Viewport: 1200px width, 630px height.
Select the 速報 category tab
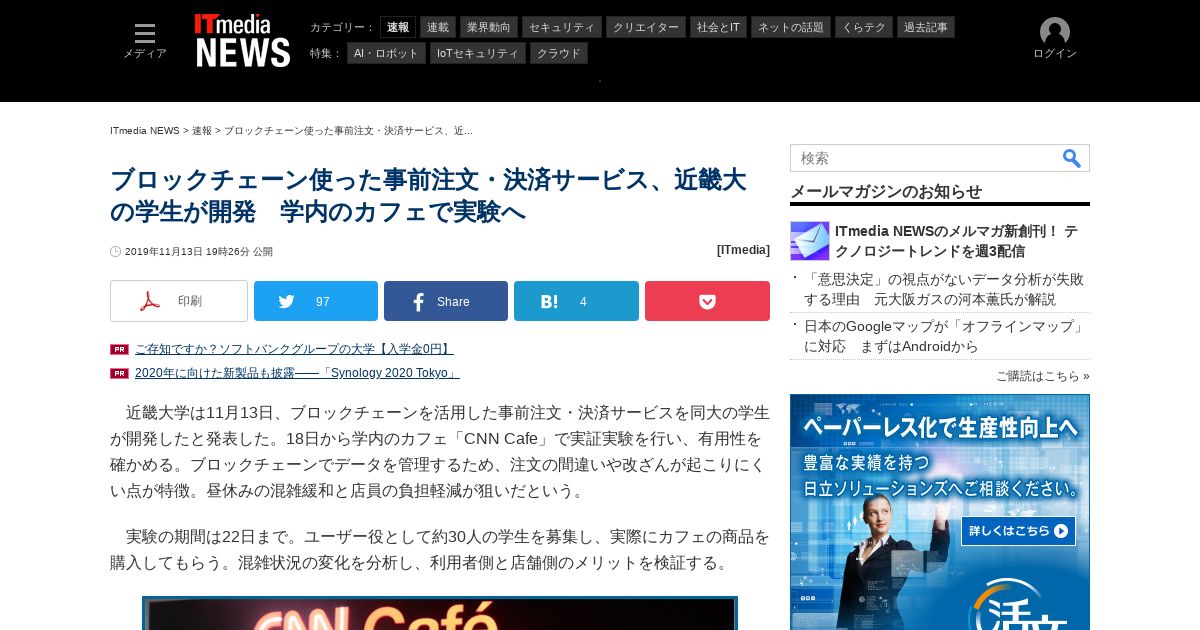[x=398, y=27]
